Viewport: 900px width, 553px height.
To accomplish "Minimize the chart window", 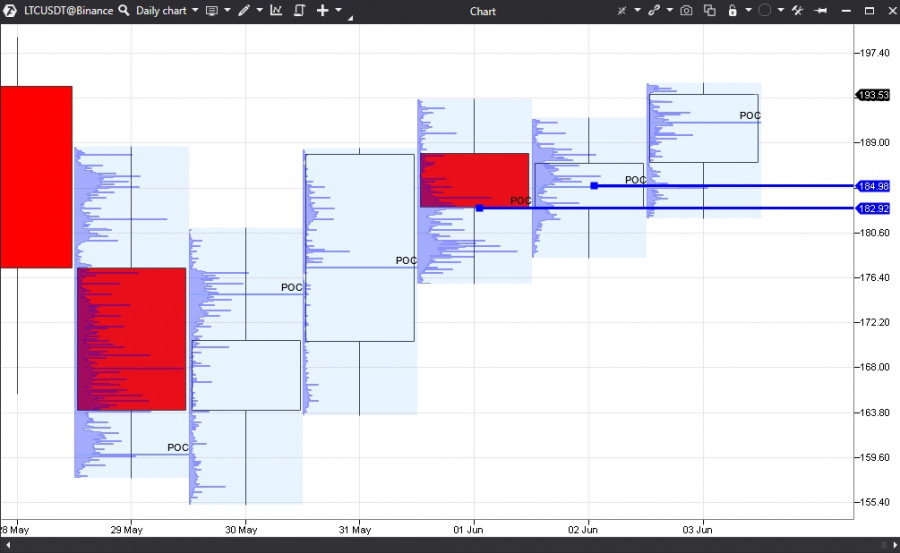I will (846, 10).
